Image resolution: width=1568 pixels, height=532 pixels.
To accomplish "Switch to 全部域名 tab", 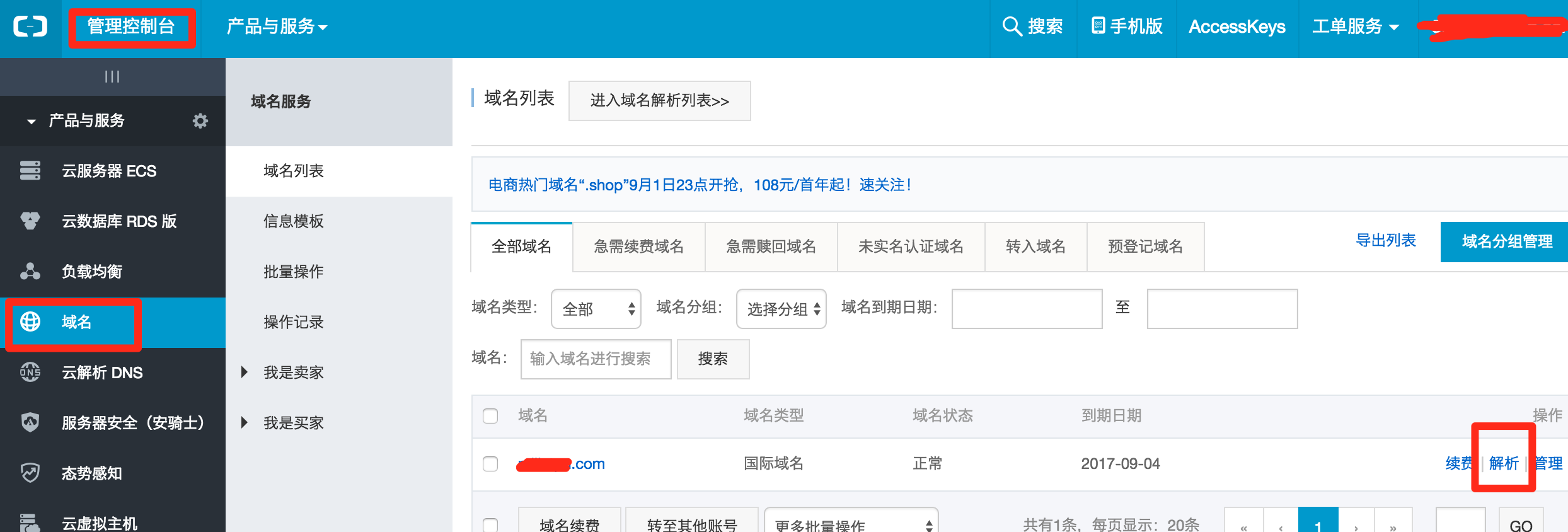I will click(x=522, y=246).
